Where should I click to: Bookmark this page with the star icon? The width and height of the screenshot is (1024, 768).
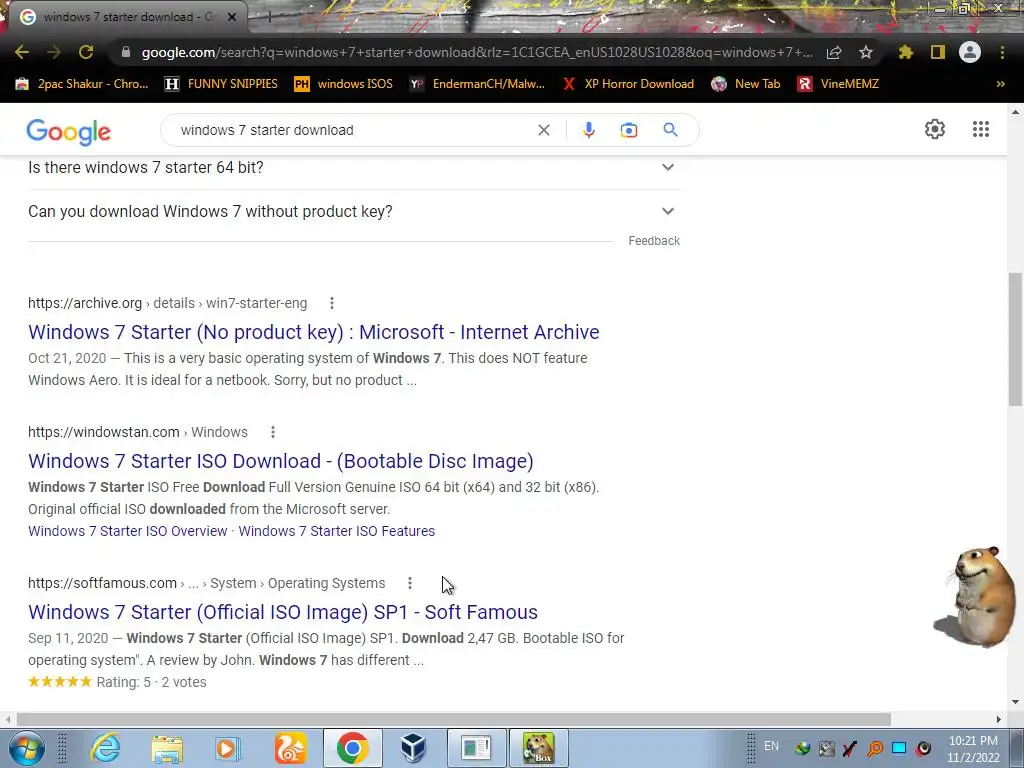pos(866,52)
